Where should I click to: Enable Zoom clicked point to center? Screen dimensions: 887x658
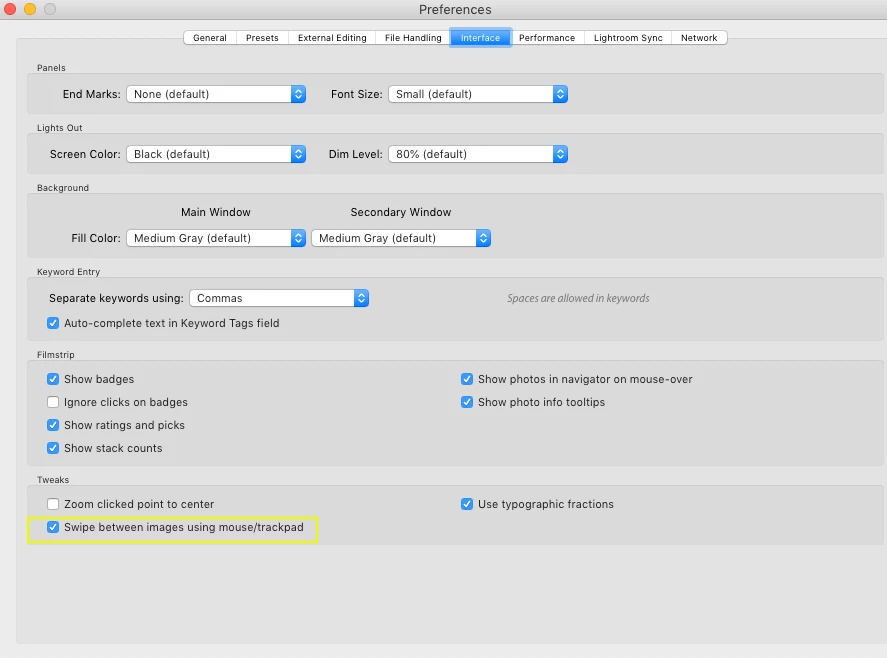click(53, 504)
